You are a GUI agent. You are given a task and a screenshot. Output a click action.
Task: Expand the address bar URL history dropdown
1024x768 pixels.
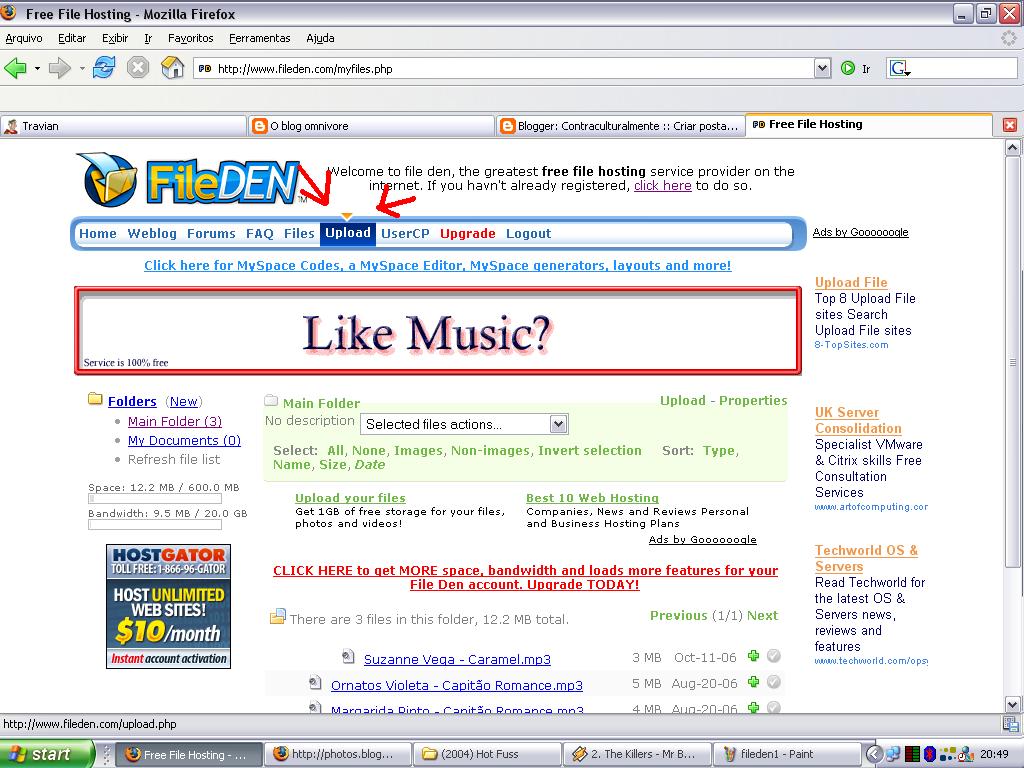pyautogui.click(x=822, y=68)
